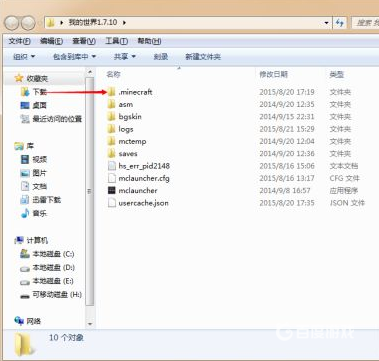Viewport: 379px width, 361px height.
Task: Click 新建文件夹 button
Action: tap(203, 57)
